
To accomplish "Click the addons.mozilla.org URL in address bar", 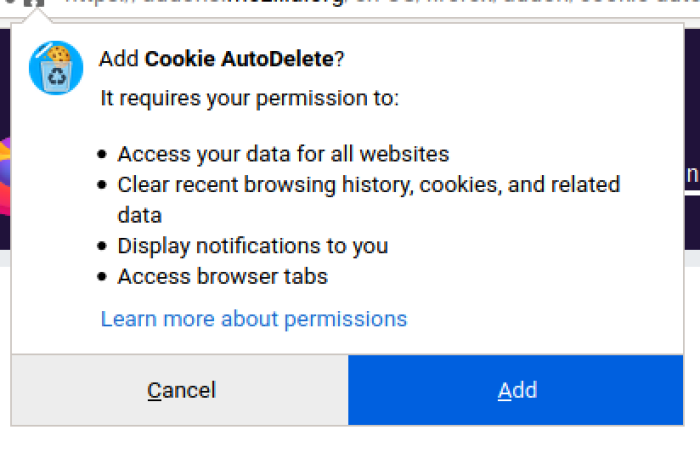I will [379, 3].
